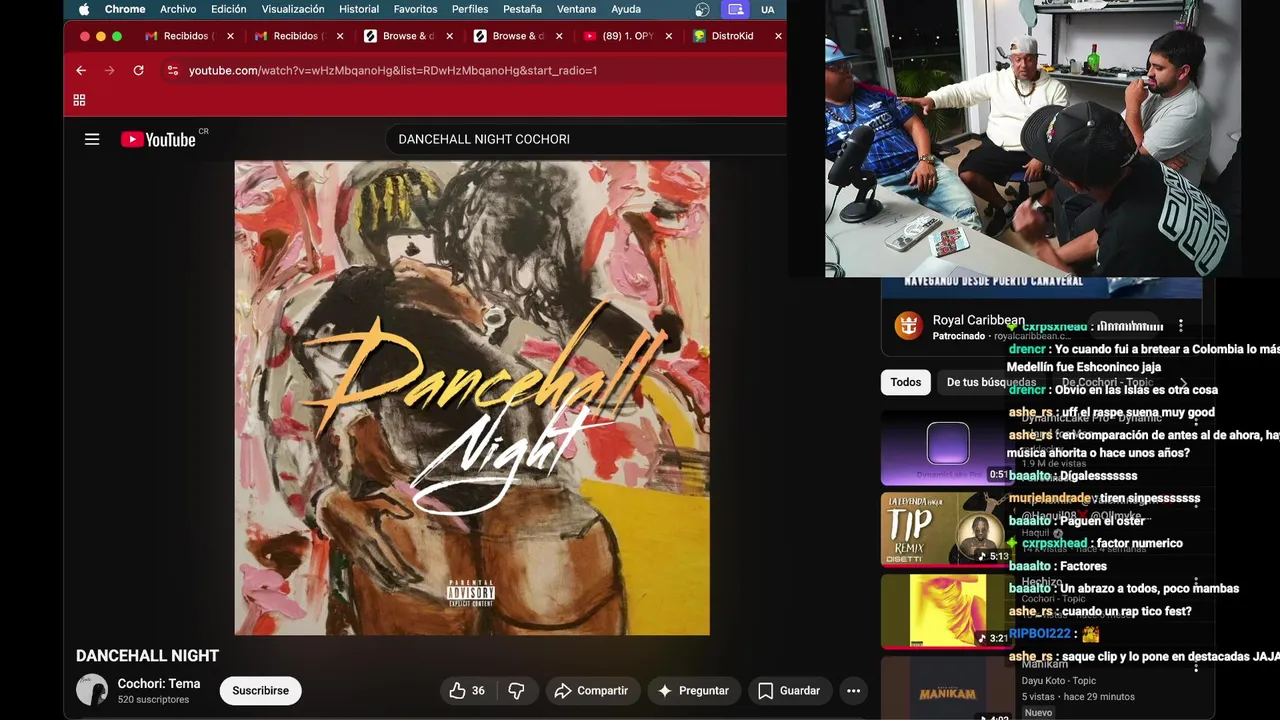Open the Favoritos menu
The image size is (1280, 720).
415,9
